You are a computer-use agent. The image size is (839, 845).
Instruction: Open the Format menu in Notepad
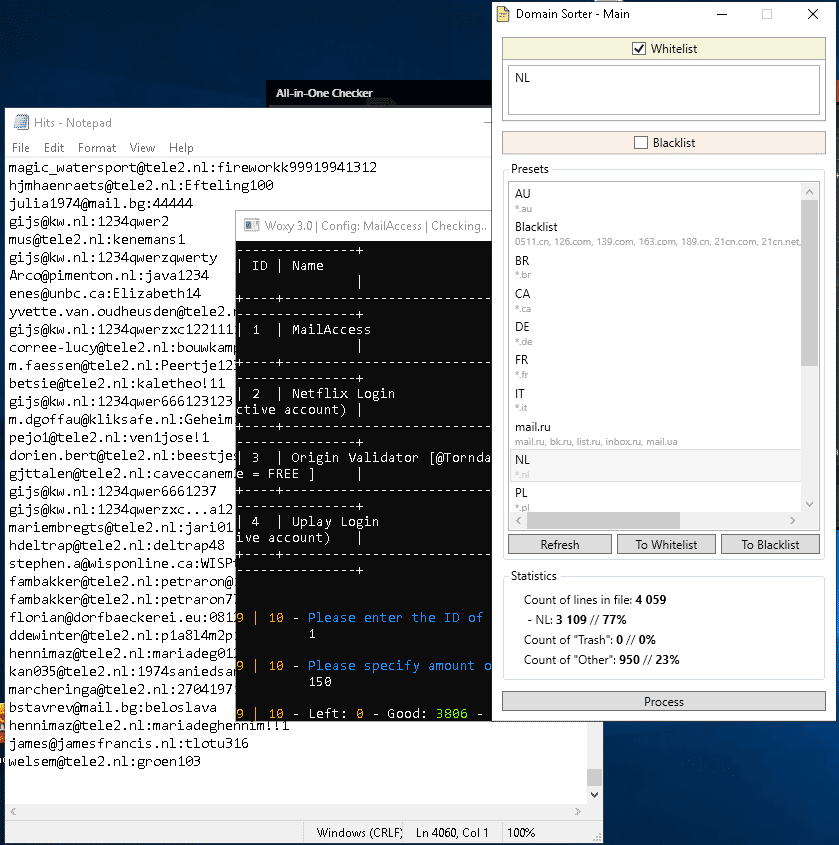[x=97, y=148]
